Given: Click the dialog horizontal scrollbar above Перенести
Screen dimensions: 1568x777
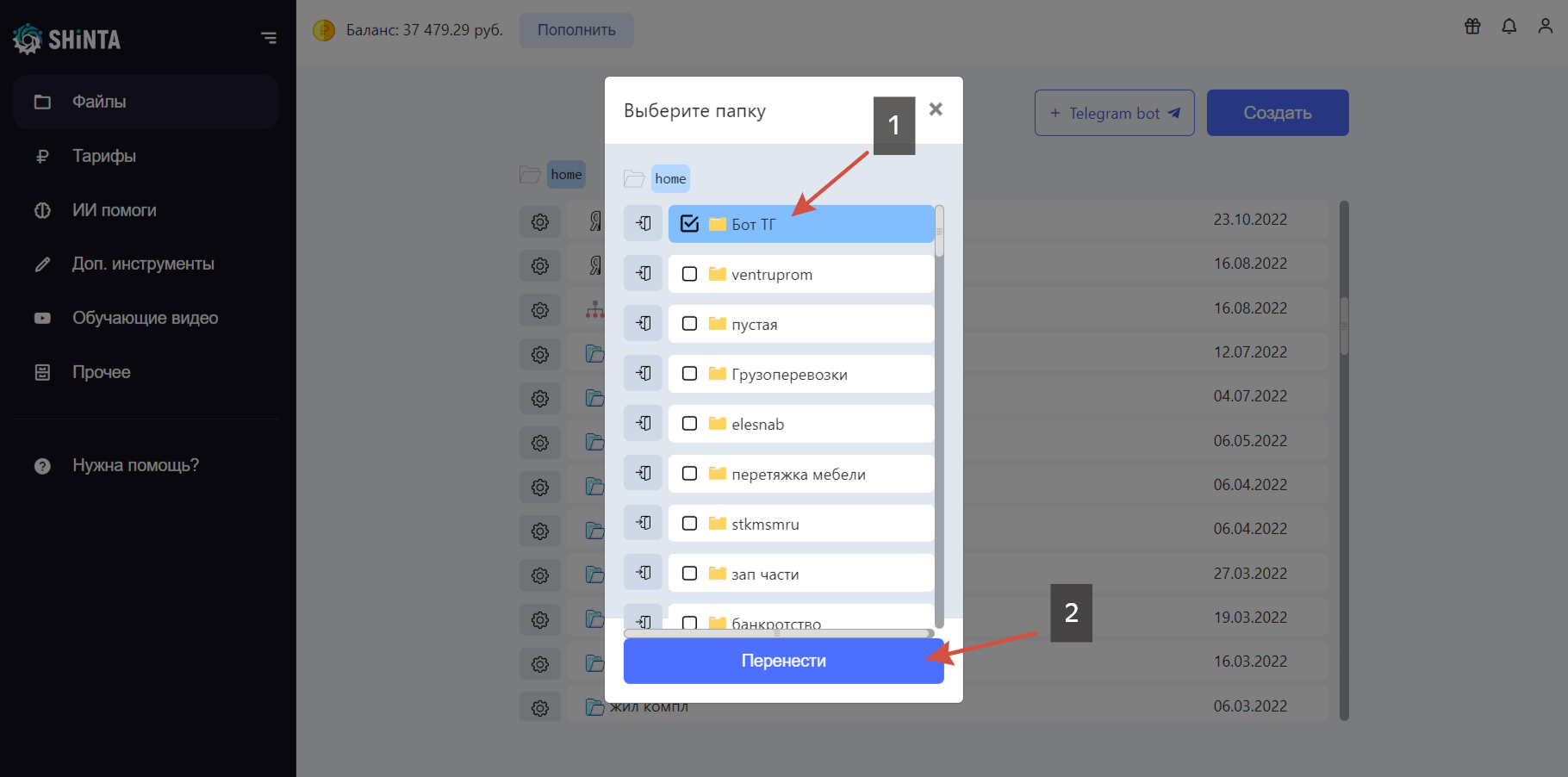Looking at the screenshot, I should [779, 633].
